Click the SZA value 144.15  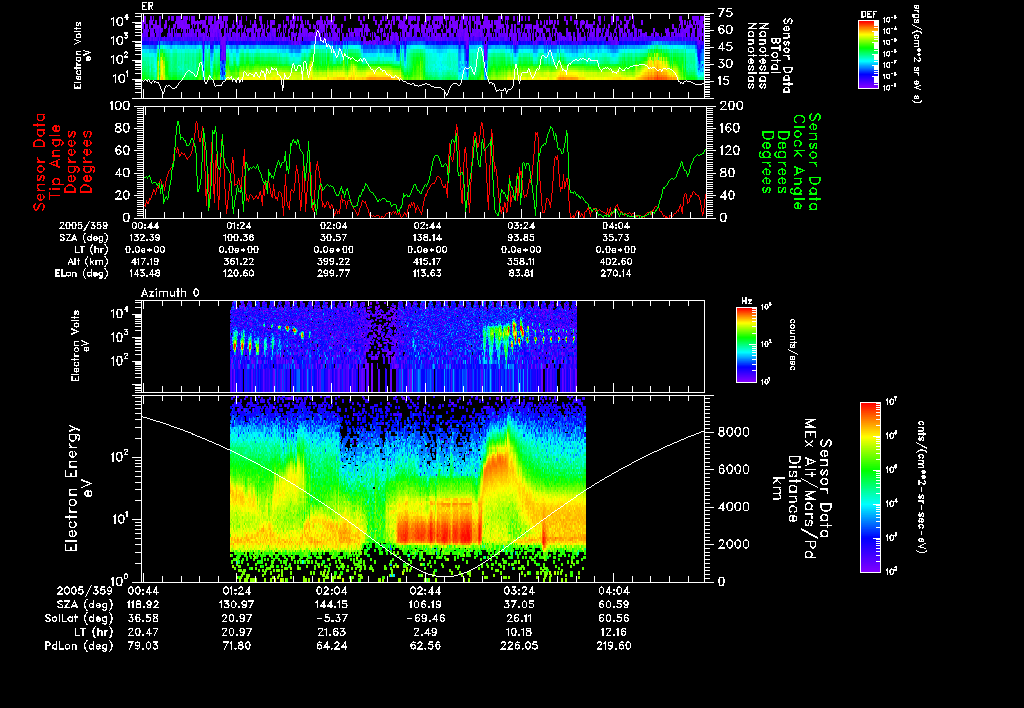point(332,604)
